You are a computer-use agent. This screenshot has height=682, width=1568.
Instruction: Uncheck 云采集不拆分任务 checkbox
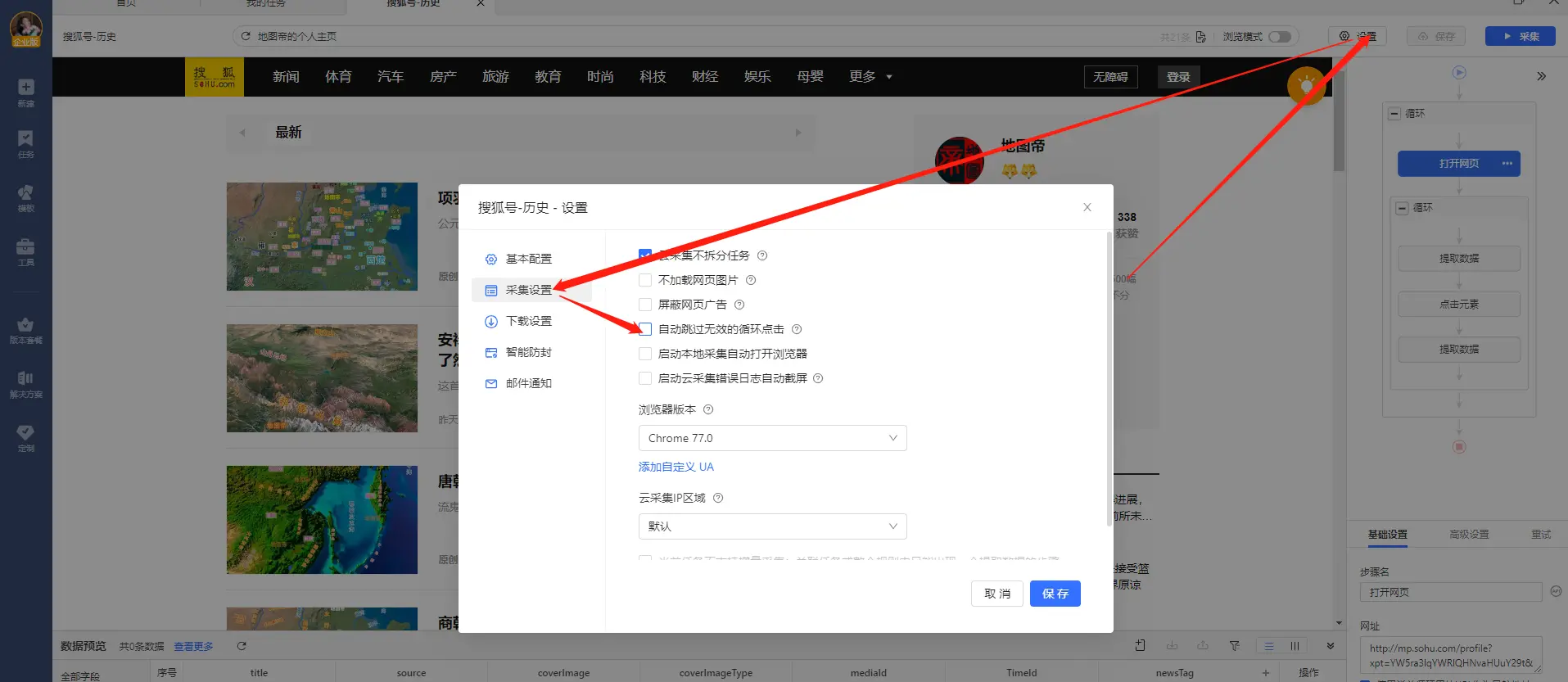click(645, 255)
